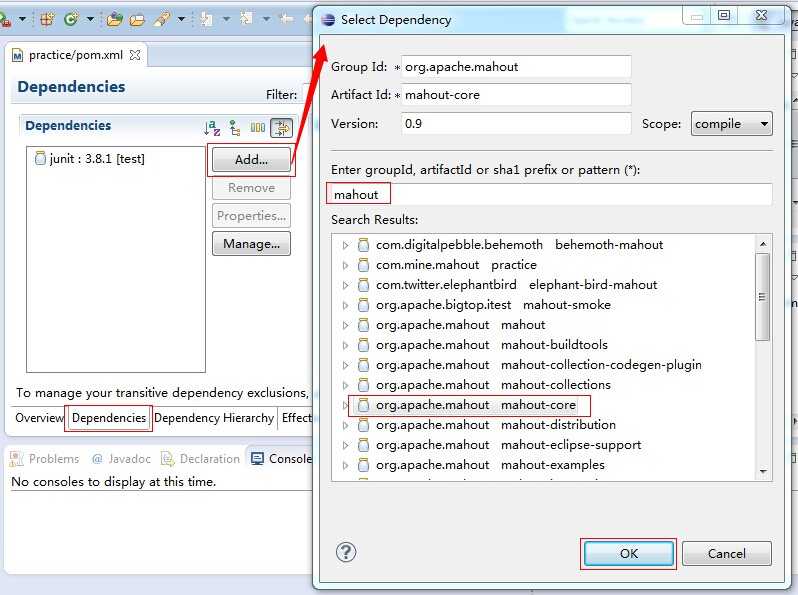The width and height of the screenshot is (798, 595).
Task: Click the Open Type folder icon
Action: [x=115, y=19]
